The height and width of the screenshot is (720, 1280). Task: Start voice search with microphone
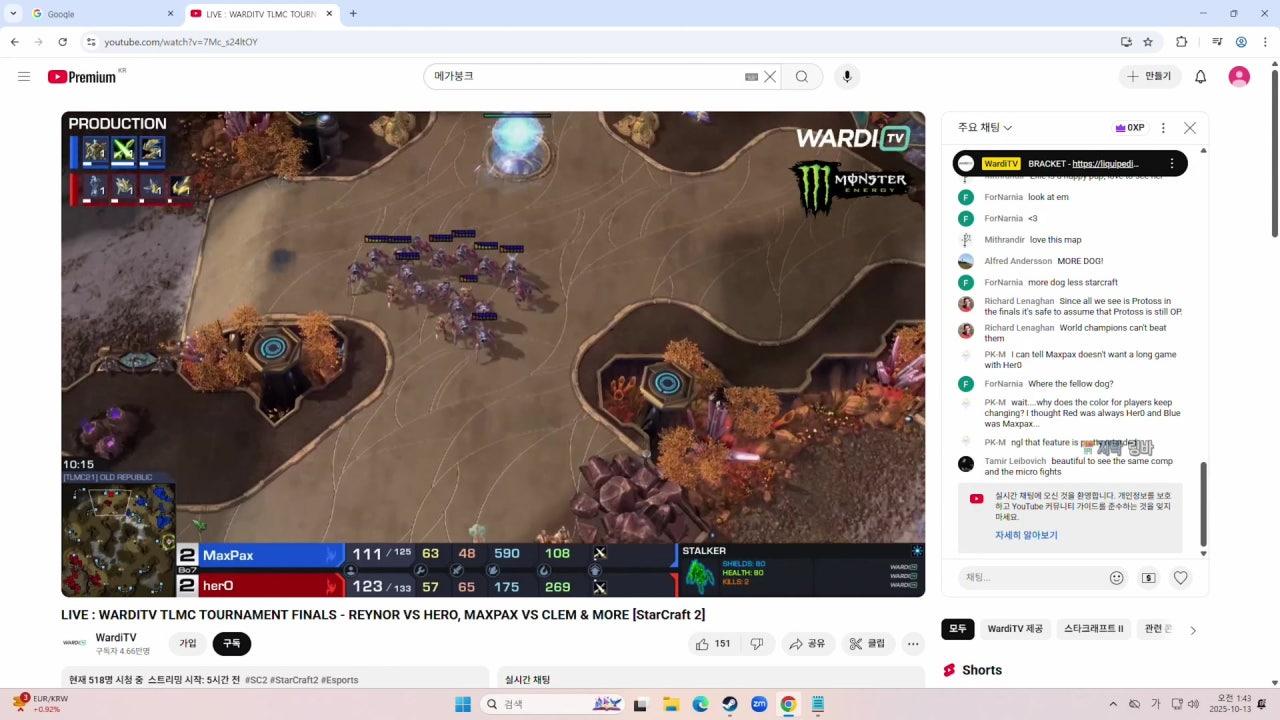[x=847, y=77]
